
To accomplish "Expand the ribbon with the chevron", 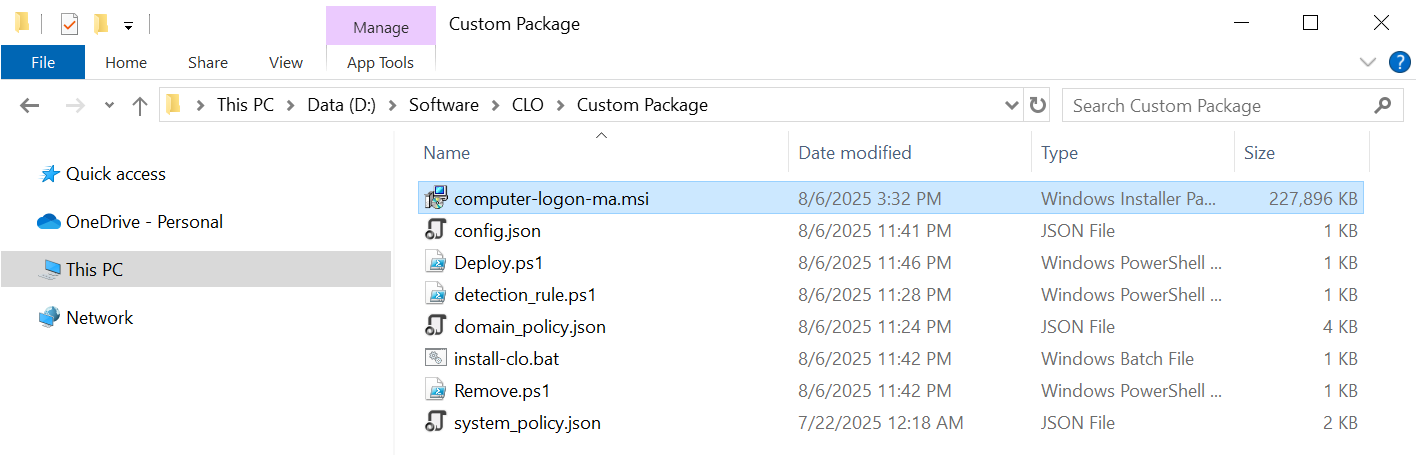I will 1368,62.
